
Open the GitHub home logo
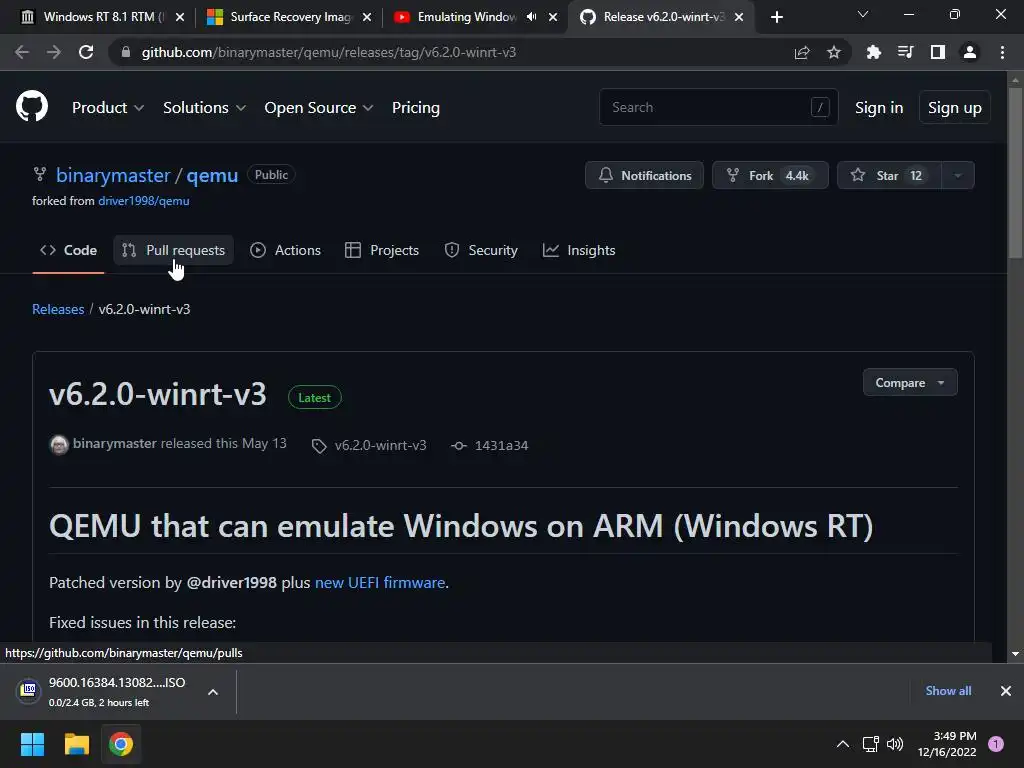(x=31, y=106)
